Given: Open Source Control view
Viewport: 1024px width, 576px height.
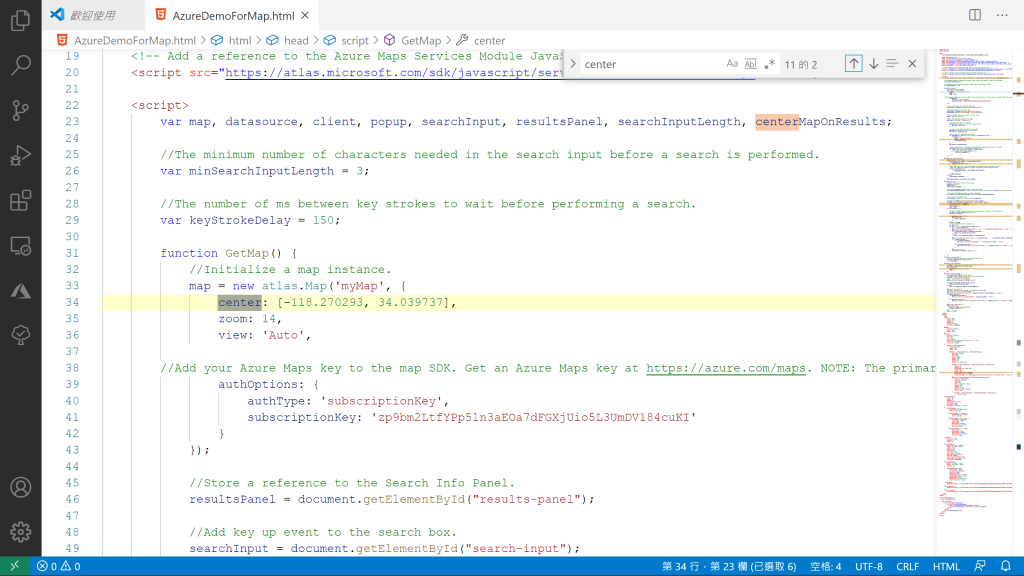Looking at the screenshot, I should tap(20, 110).
